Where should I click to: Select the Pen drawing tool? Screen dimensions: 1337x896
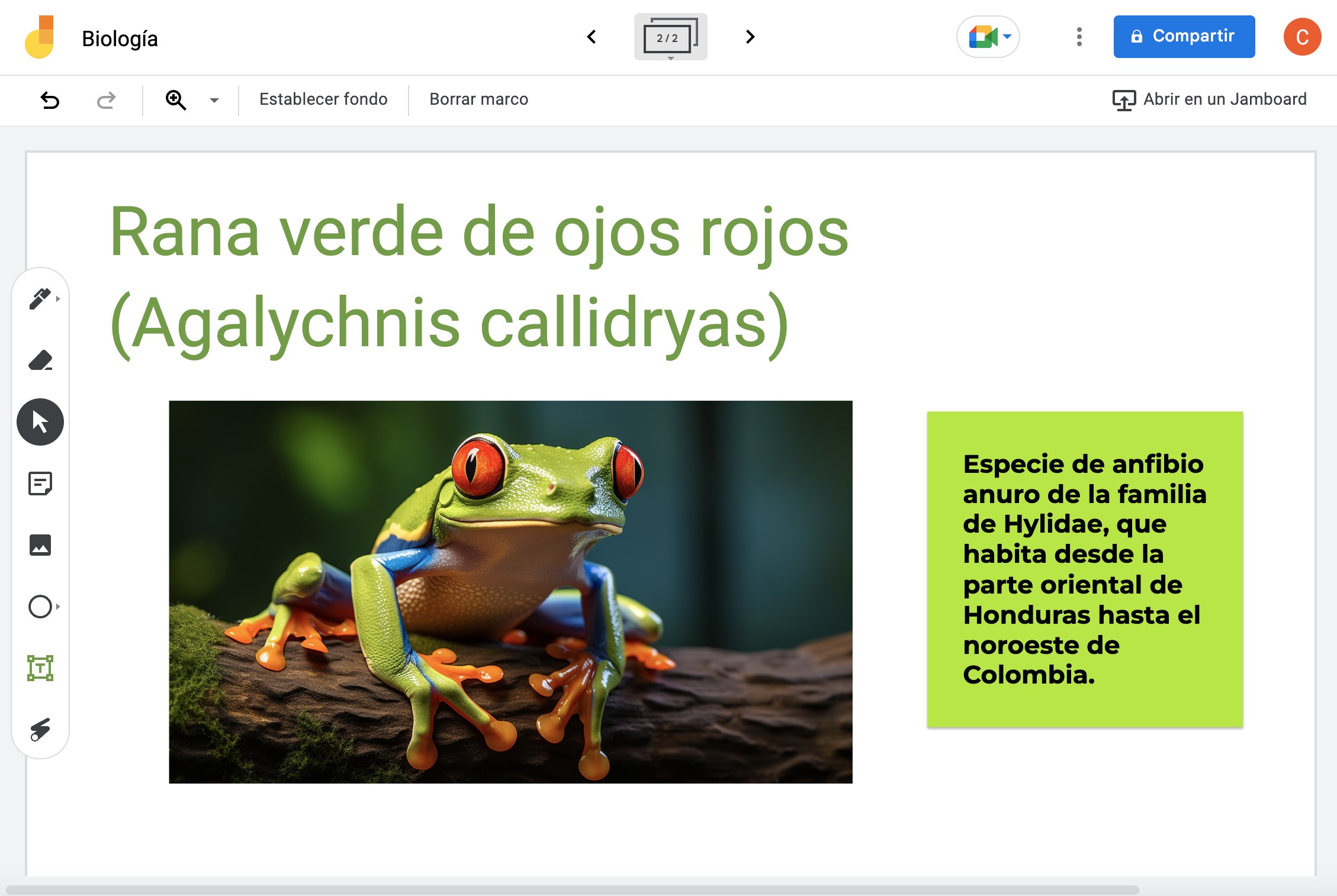tap(40, 299)
